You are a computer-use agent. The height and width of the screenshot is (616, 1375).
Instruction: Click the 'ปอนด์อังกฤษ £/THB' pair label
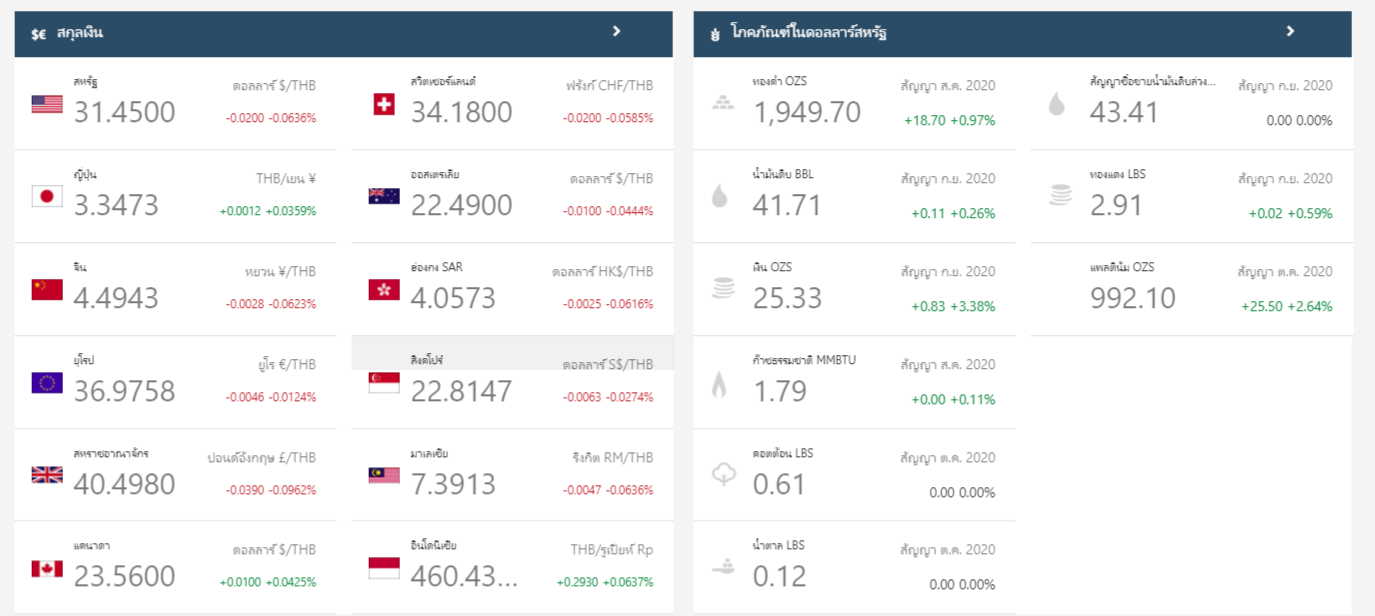click(262, 458)
